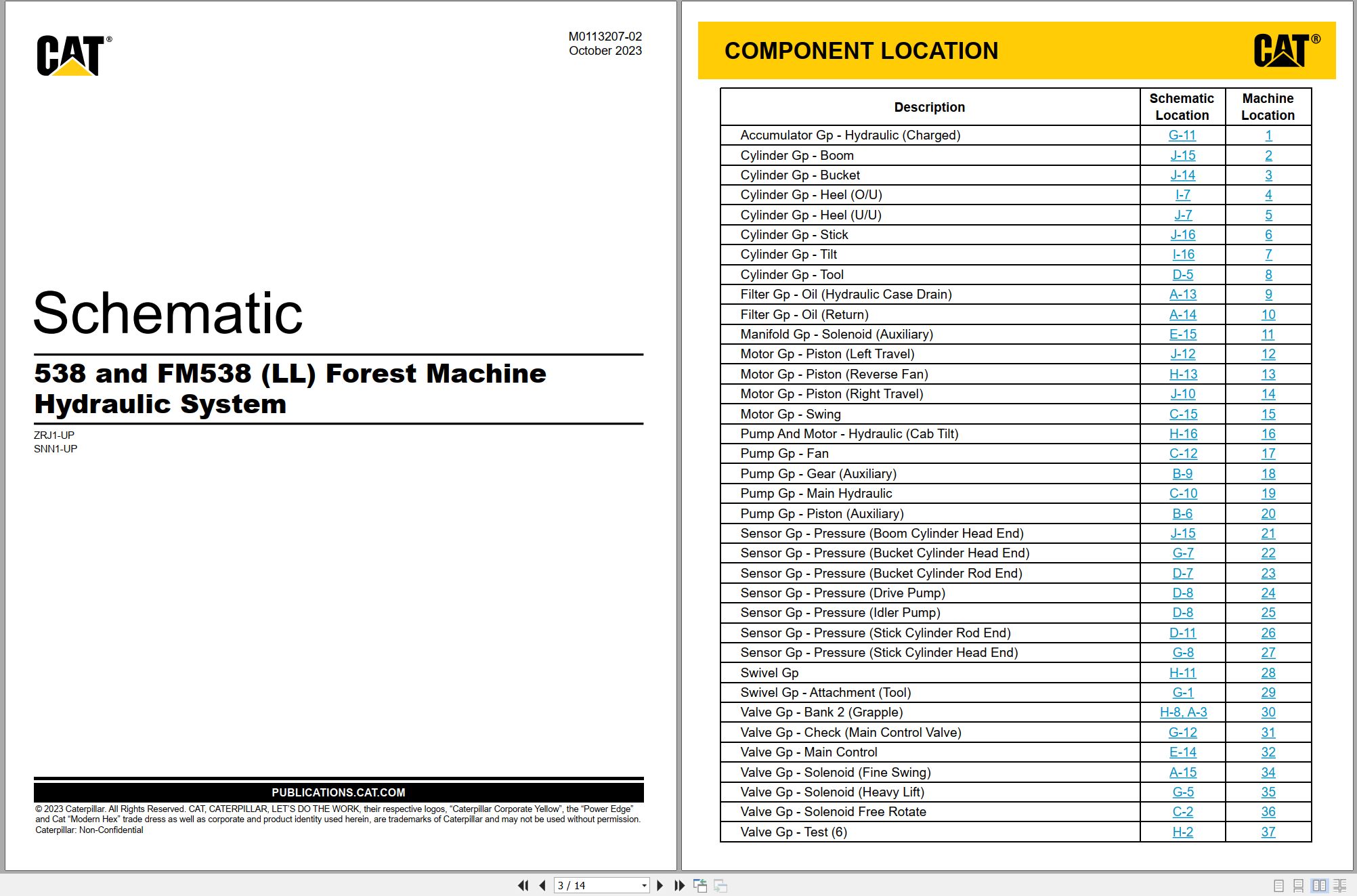The image size is (1357, 896).
Task: Click schematic link G-12 for Check valve
Action: (x=1182, y=732)
